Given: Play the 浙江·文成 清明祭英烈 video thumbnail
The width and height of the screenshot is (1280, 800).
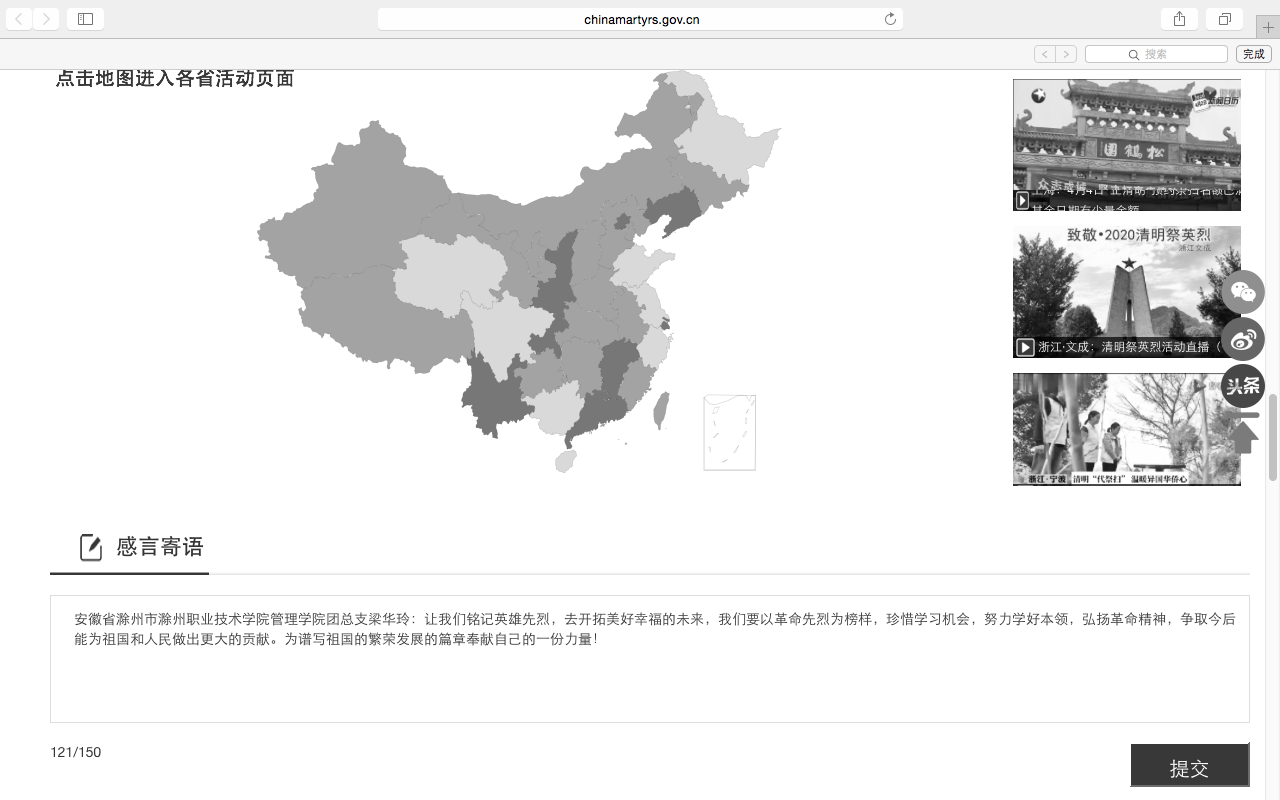Looking at the screenshot, I should point(1126,292).
